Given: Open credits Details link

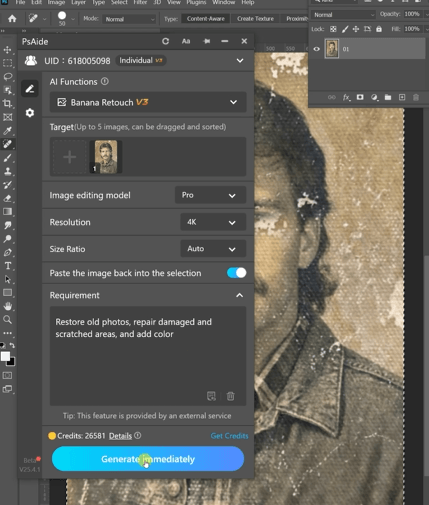Looking at the screenshot, I should click(120, 436).
